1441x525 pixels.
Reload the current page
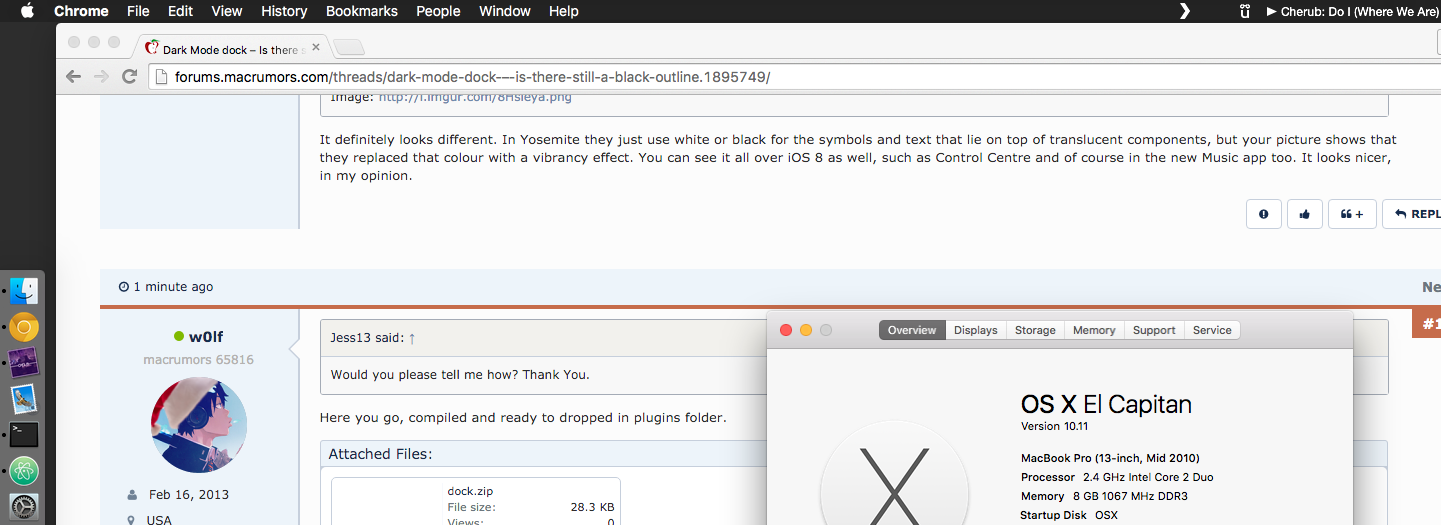coord(130,77)
